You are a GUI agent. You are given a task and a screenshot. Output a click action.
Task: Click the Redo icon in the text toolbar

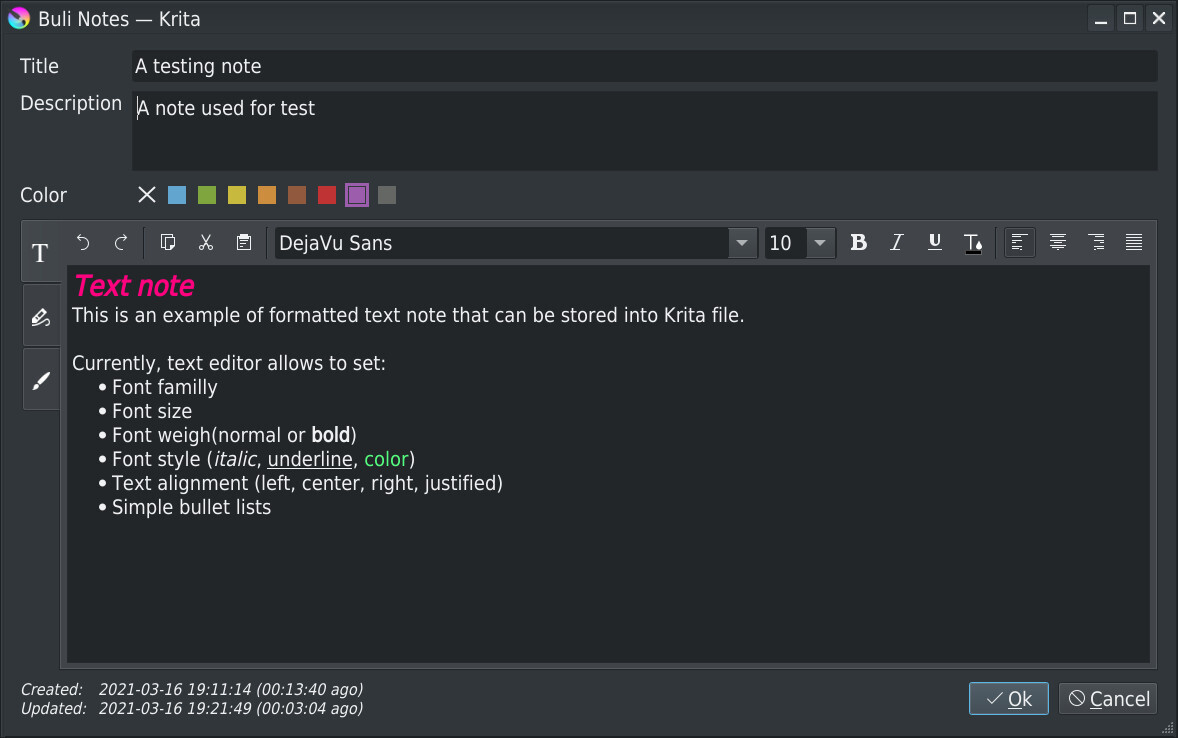[121, 242]
